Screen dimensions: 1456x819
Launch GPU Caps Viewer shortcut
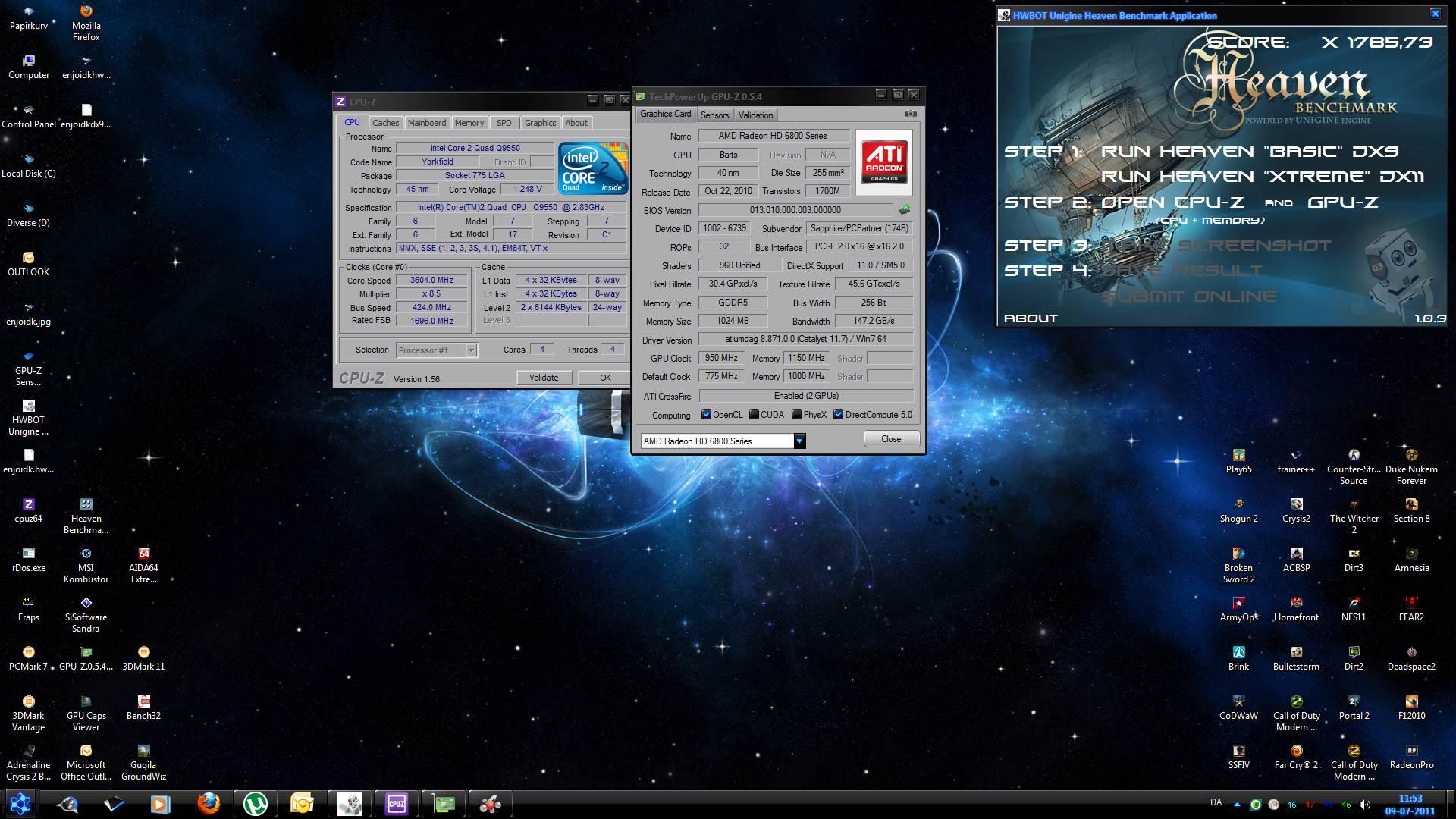[x=86, y=713]
